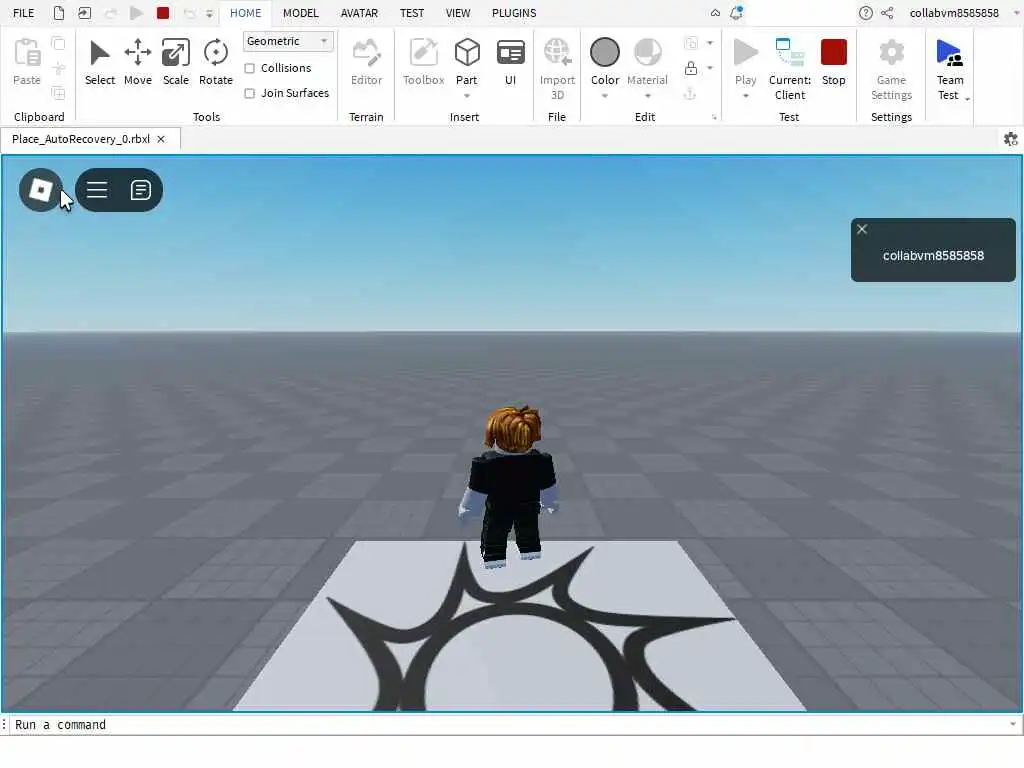1024x768 pixels.
Task: Open the in-game hamburger menu
Action: pos(97,190)
